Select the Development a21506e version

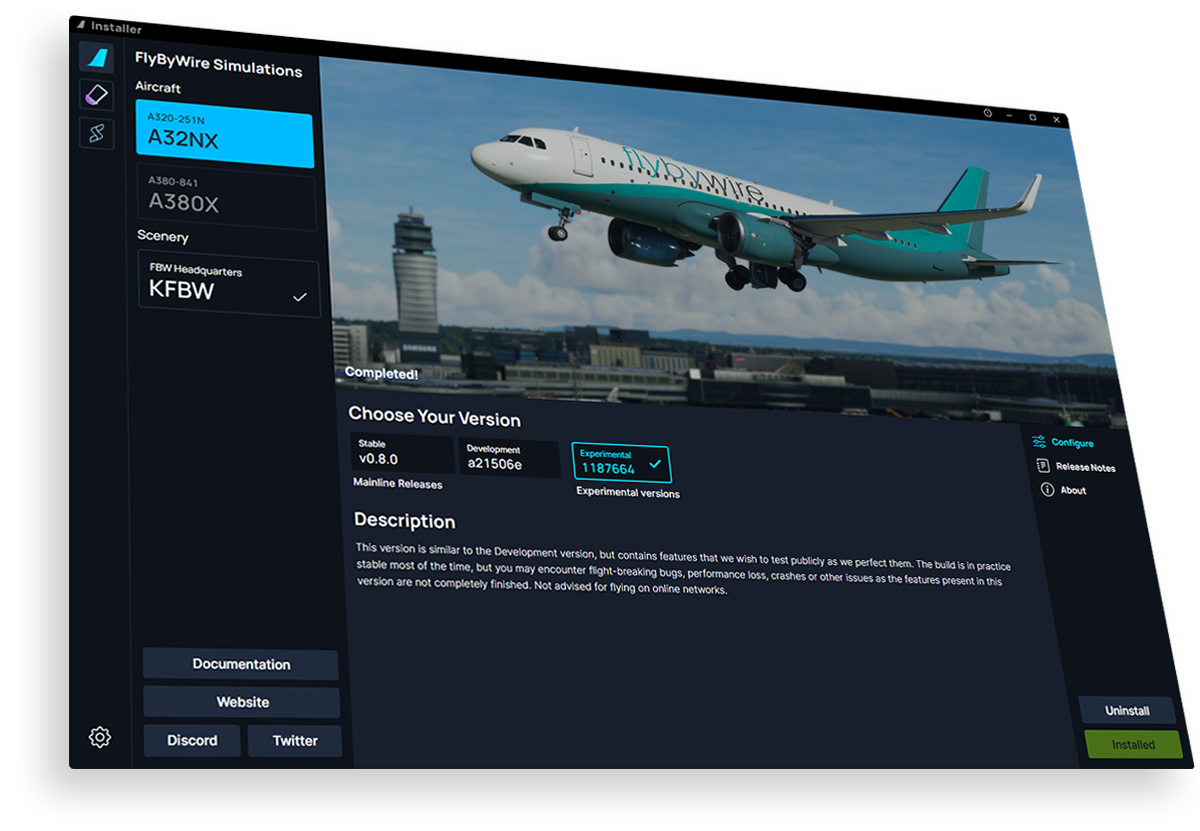pyautogui.click(x=508, y=458)
